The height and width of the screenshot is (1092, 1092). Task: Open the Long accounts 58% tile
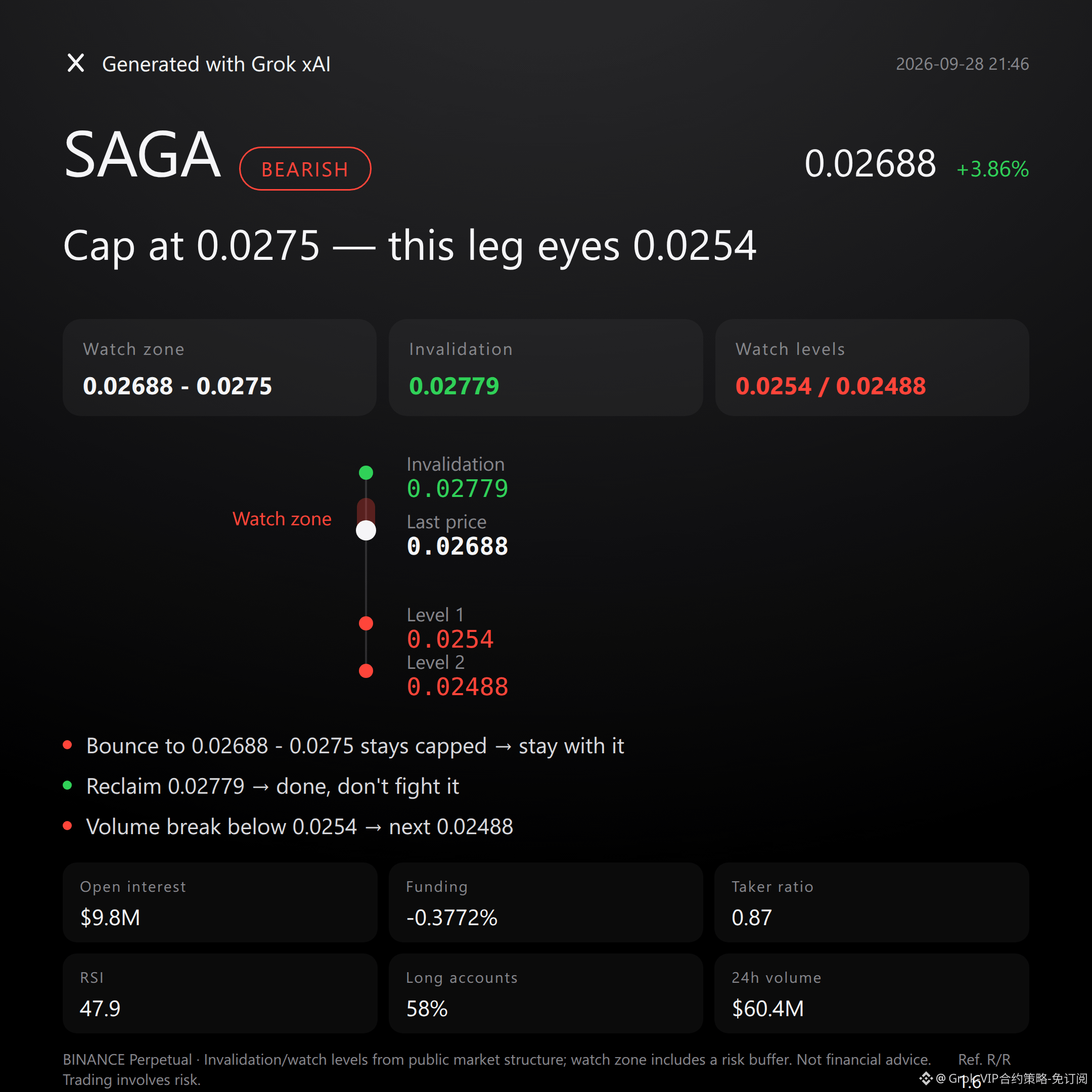(545, 993)
